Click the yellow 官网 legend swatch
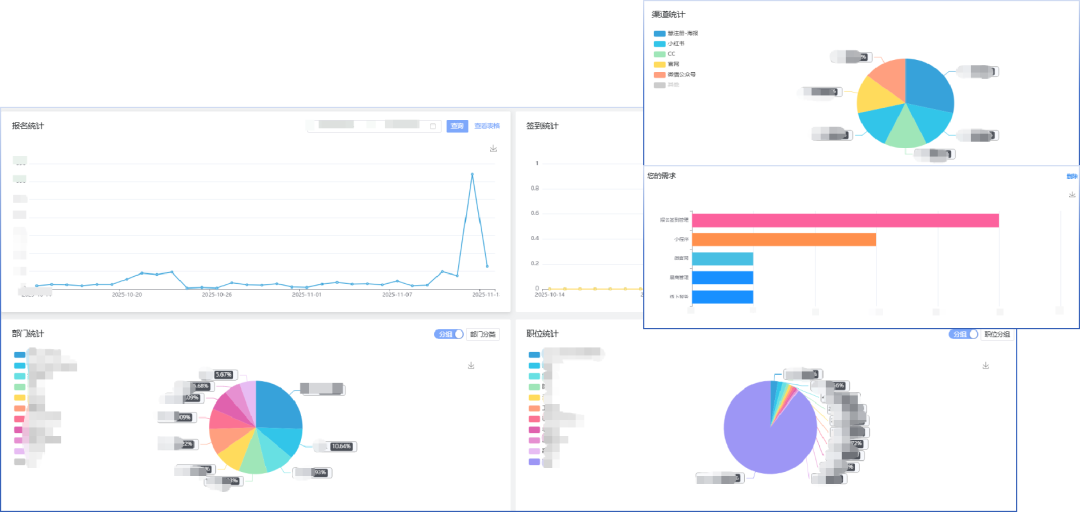This screenshot has height=512, width=1080. click(659, 64)
